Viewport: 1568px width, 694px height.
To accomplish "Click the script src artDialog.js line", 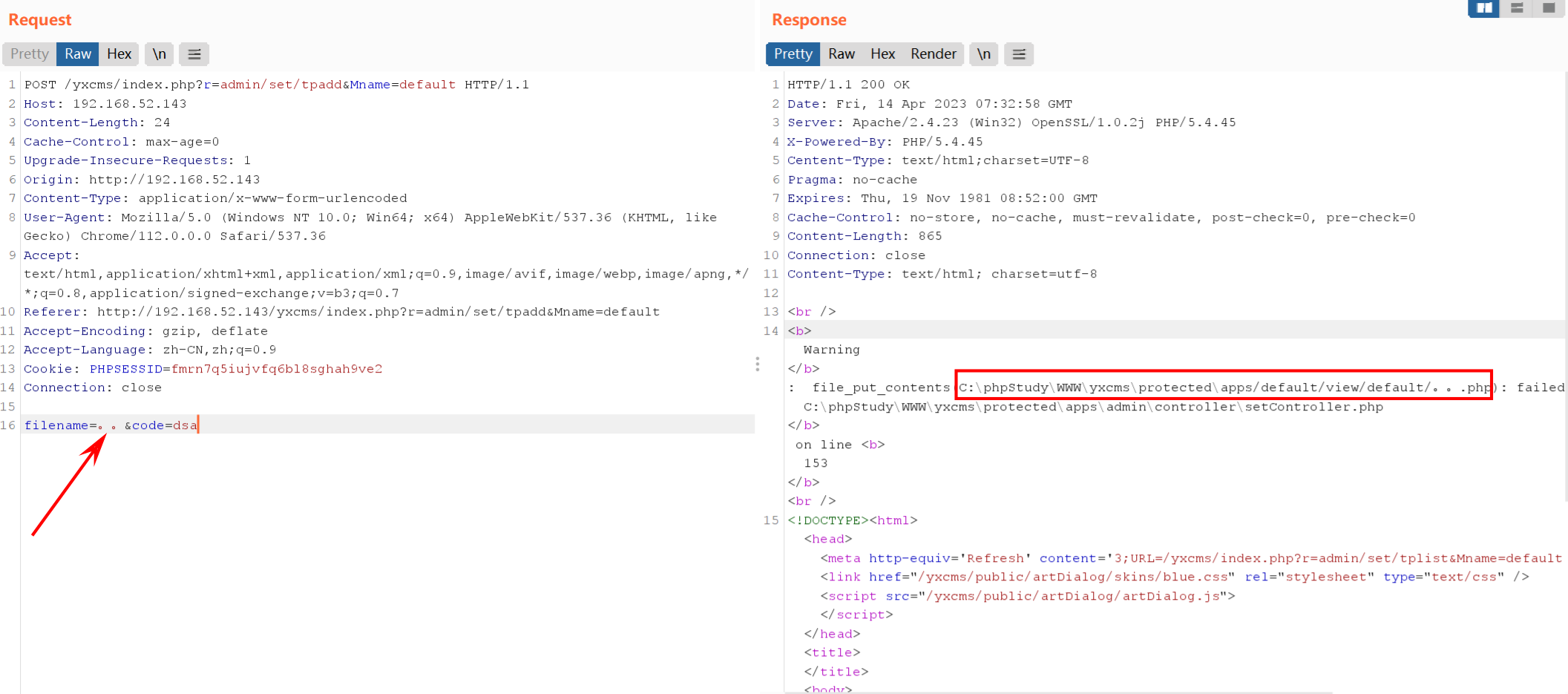I will click(x=1028, y=596).
